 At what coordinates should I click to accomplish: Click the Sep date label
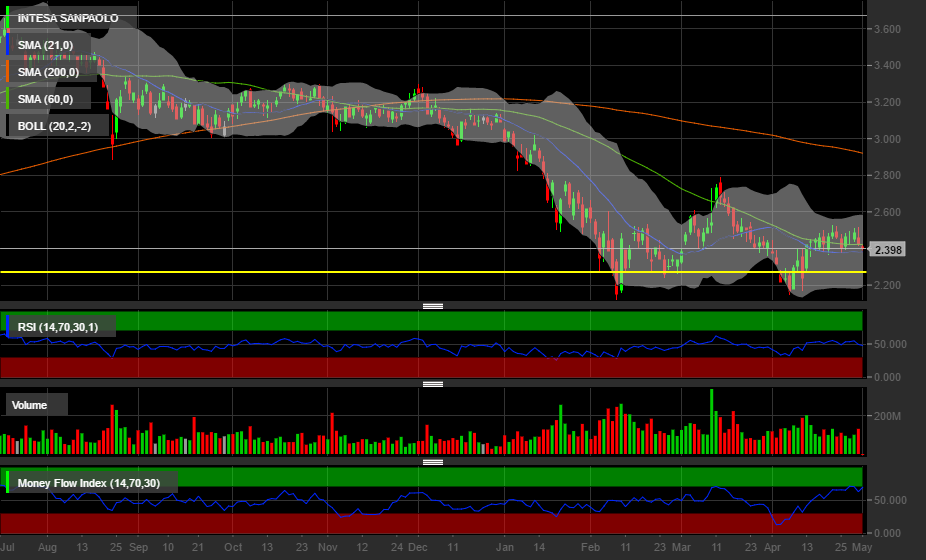138,548
